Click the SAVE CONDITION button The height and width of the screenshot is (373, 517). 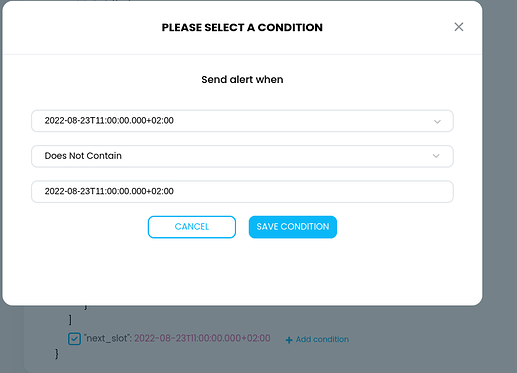tap(293, 227)
